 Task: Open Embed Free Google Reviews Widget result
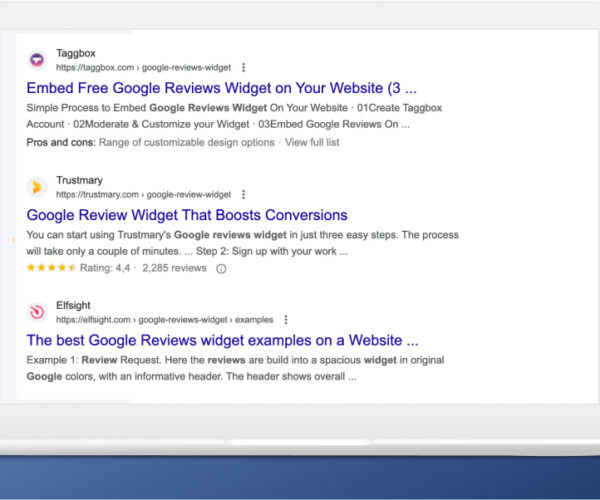pyautogui.click(x=221, y=88)
